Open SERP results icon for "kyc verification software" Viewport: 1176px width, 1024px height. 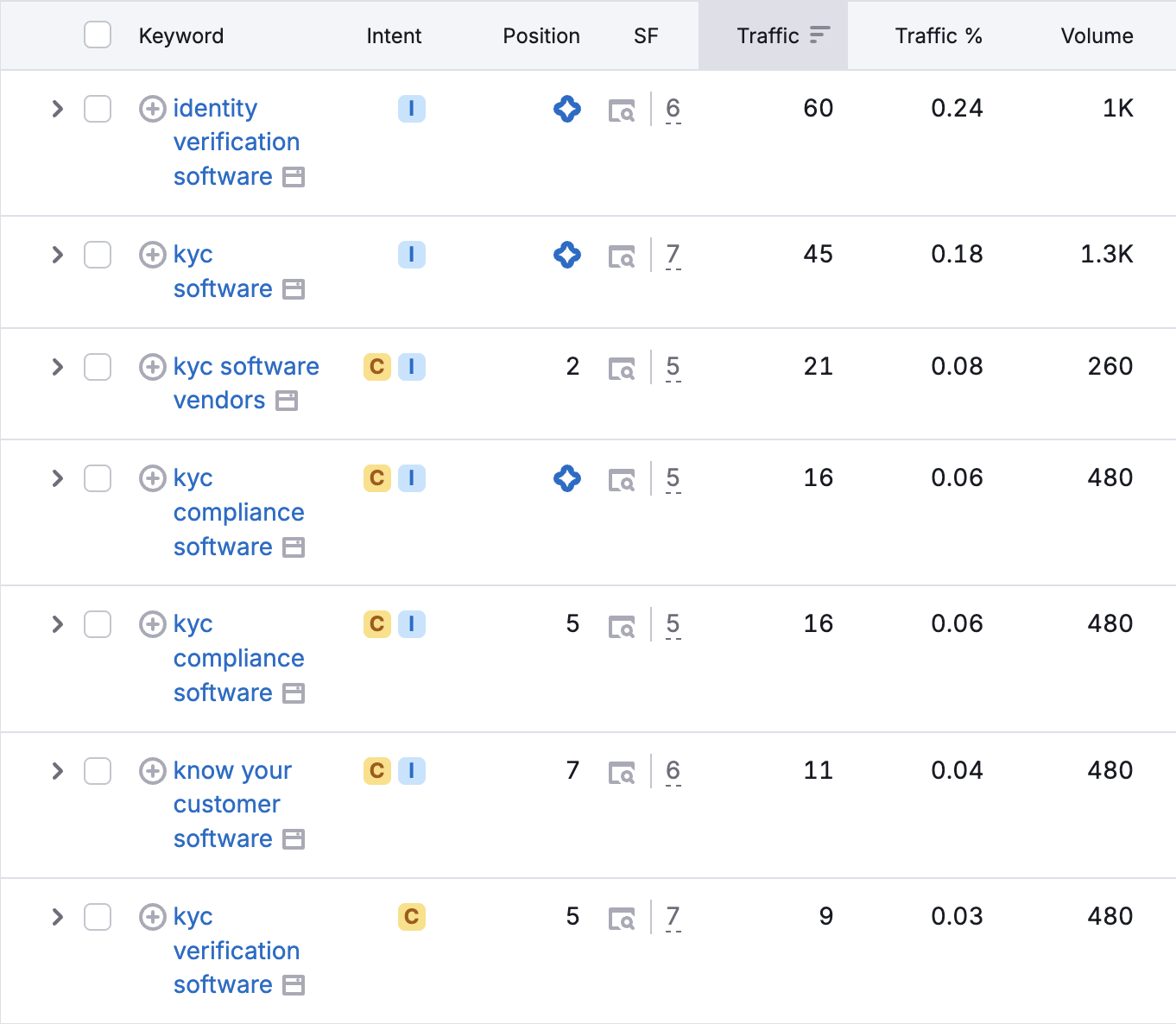pyautogui.click(x=622, y=917)
